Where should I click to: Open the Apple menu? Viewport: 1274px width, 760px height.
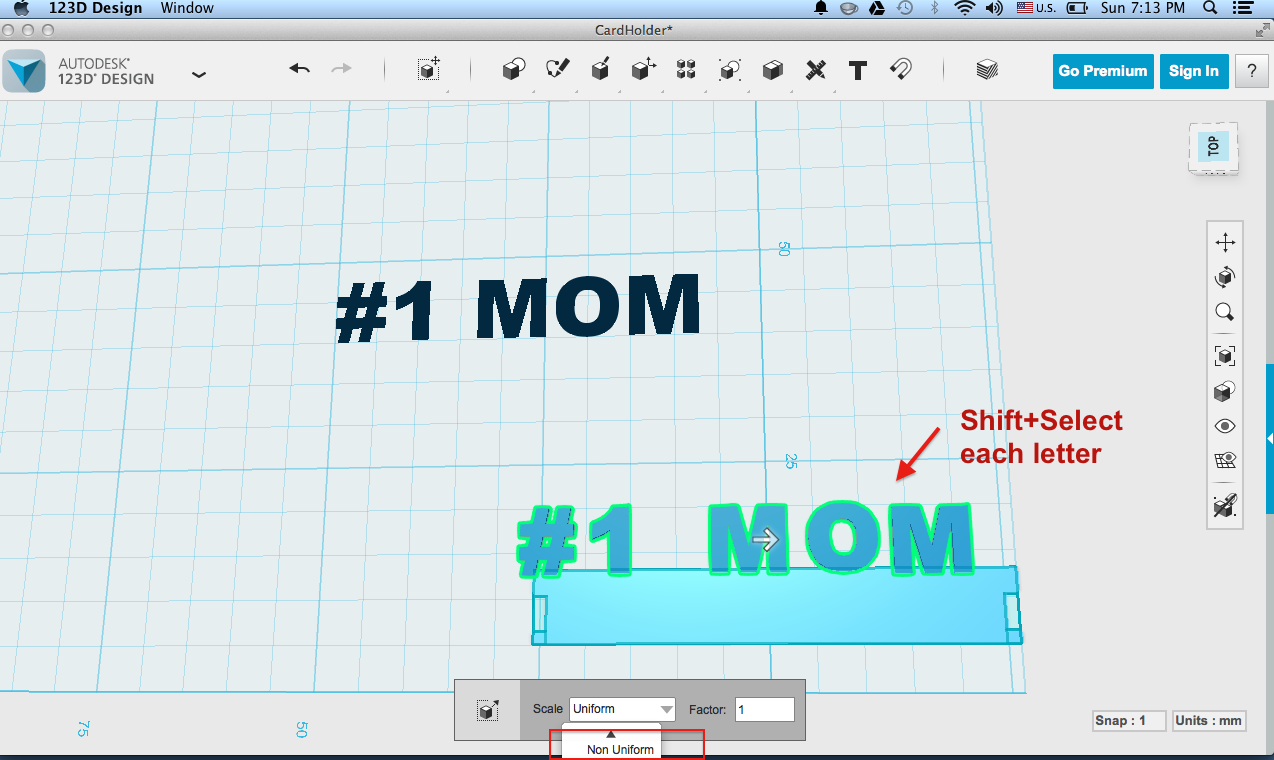pyautogui.click(x=21, y=8)
